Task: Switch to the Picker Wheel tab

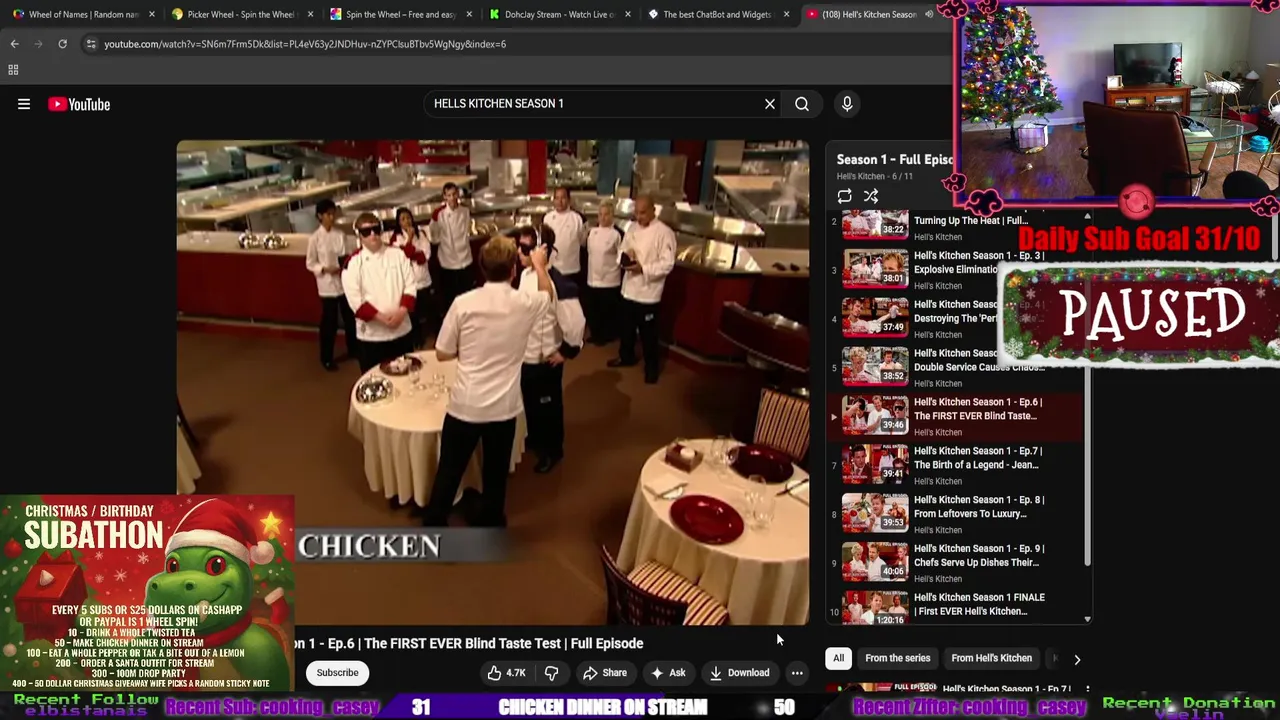Action: pyautogui.click(x=240, y=14)
